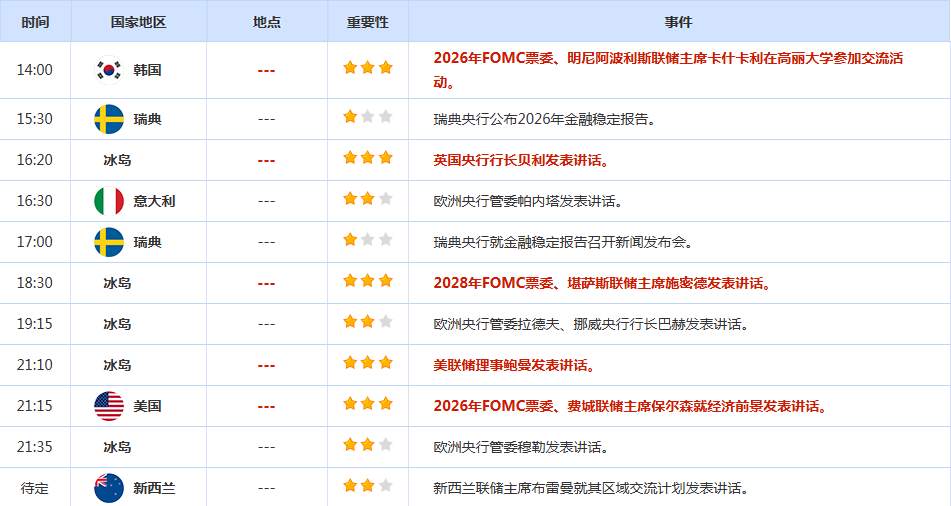Click the Italy flag icon
This screenshot has width=951, height=506.
tap(109, 201)
